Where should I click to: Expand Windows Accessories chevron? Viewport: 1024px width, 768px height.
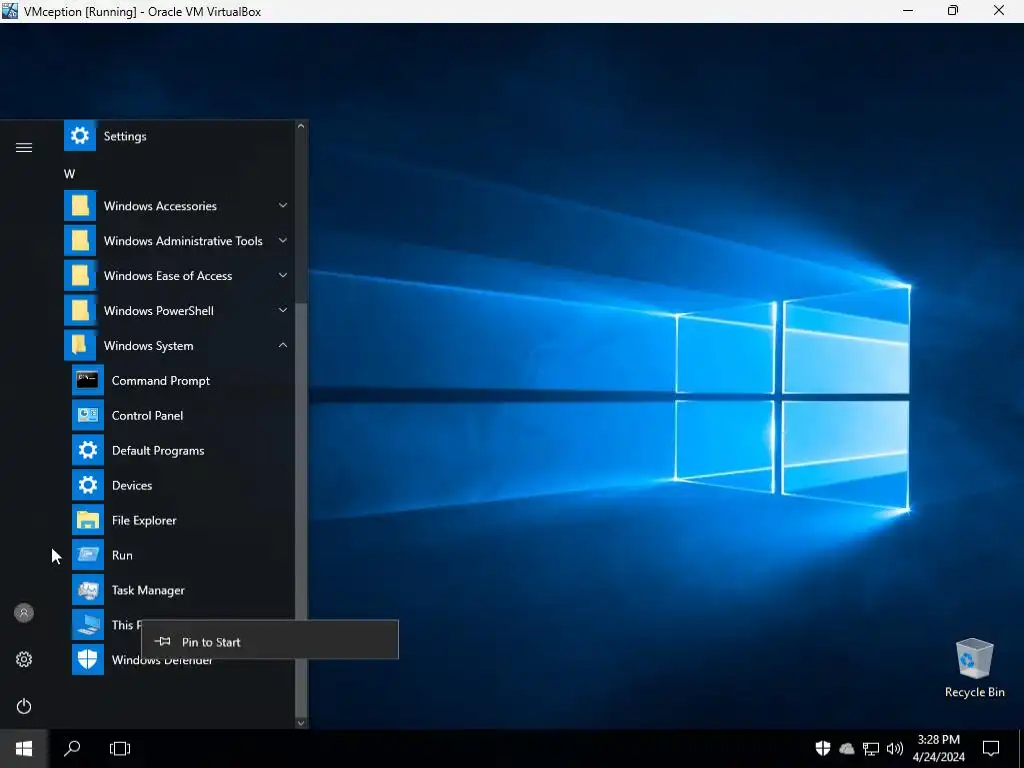pos(283,205)
